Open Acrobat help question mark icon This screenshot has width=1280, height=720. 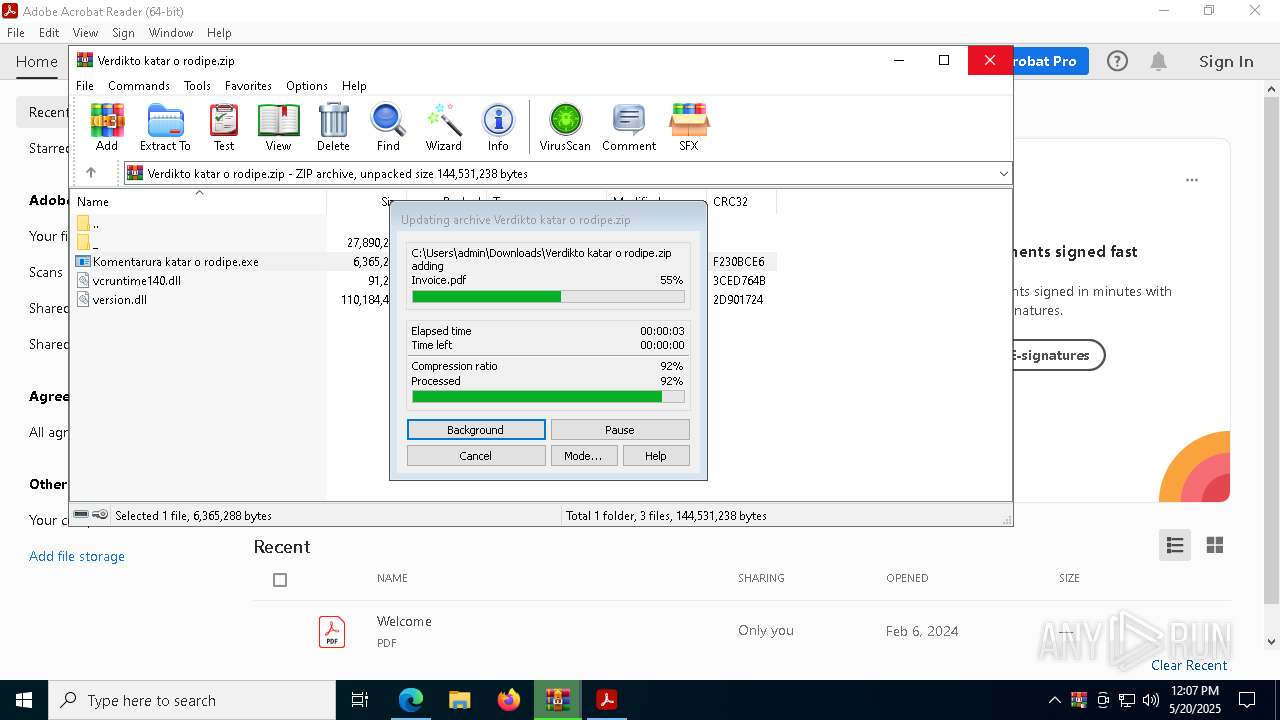tap(1117, 61)
